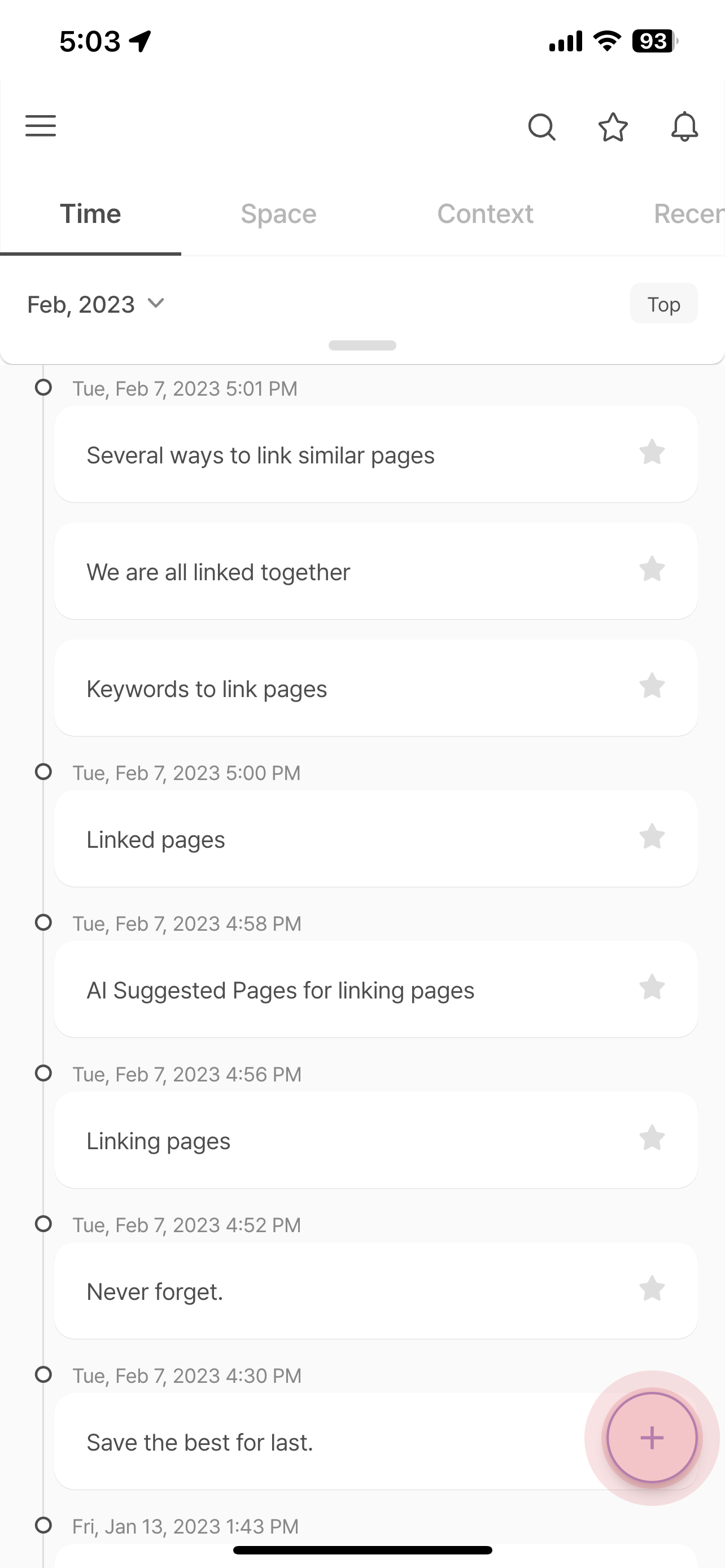Open favorites star in header
Image resolution: width=725 pixels, height=1568 pixels.
pos(613,126)
